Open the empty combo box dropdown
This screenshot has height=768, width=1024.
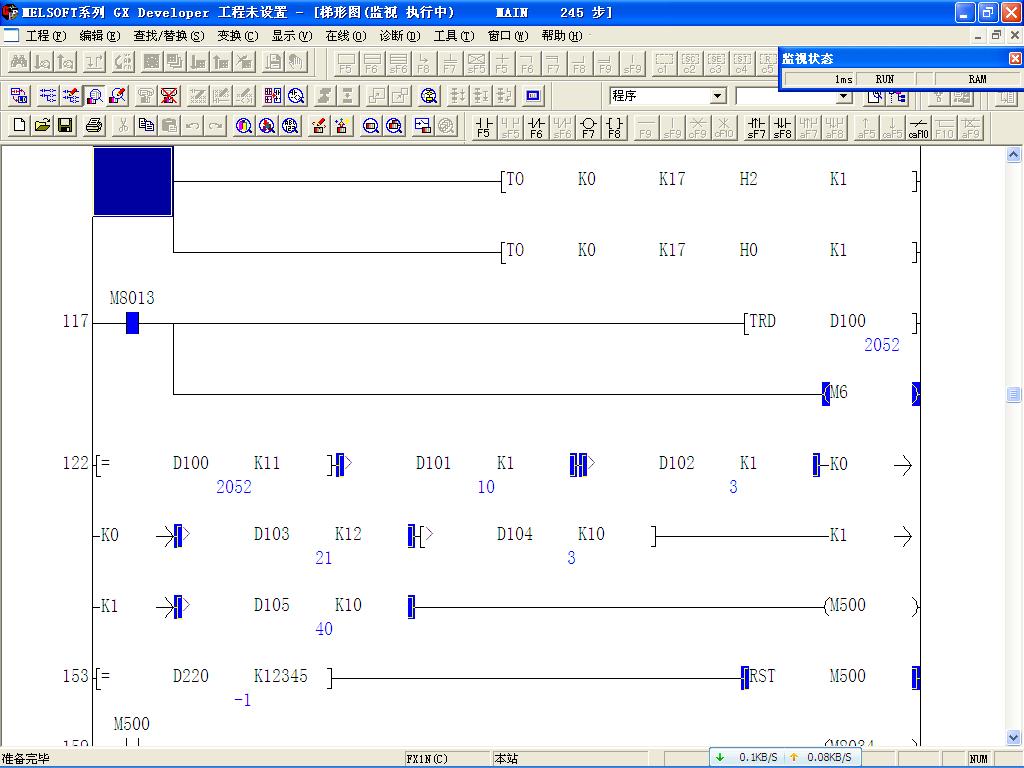pos(843,96)
